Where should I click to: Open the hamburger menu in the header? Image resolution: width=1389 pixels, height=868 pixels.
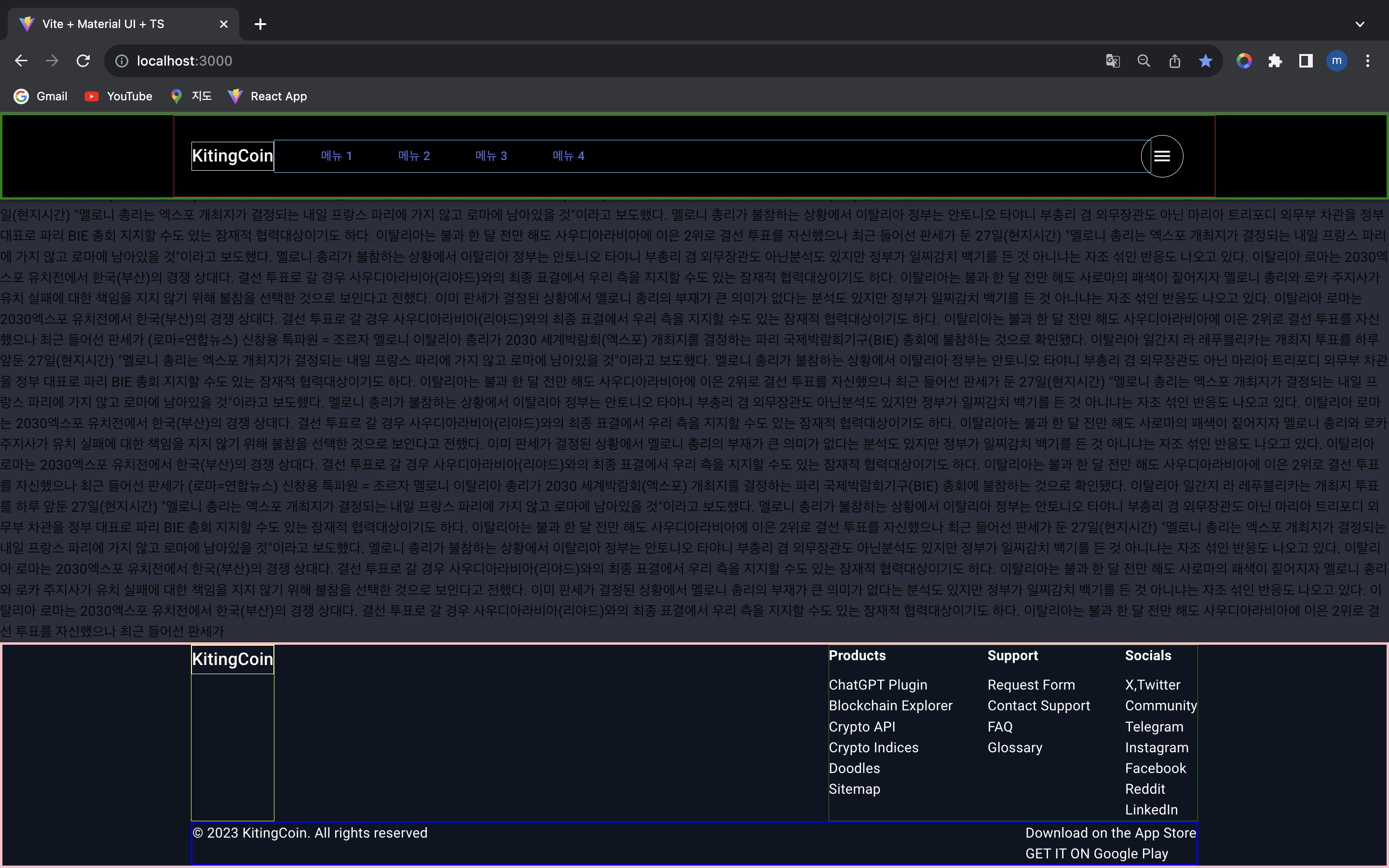tap(1162, 156)
